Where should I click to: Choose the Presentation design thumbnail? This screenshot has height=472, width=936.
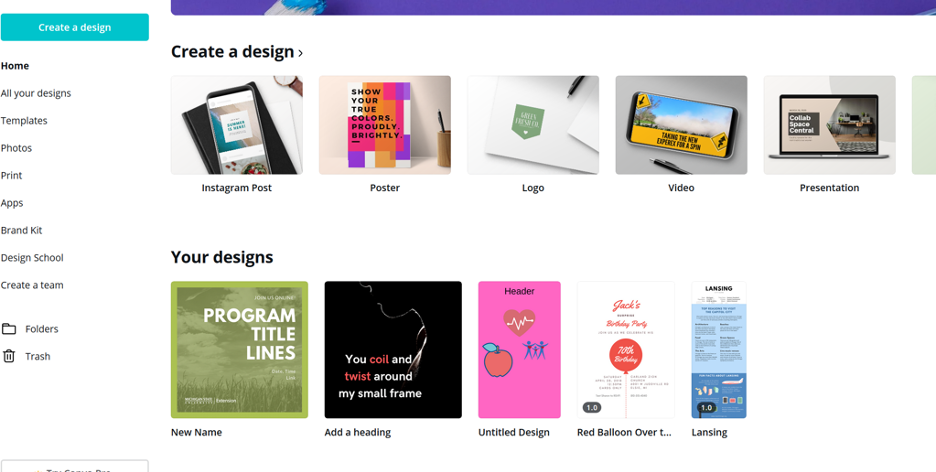(x=829, y=125)
